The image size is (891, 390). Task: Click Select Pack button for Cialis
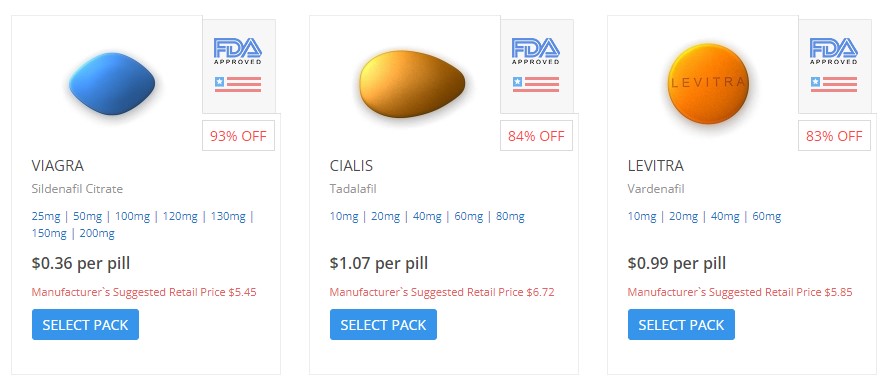(383, 325)
